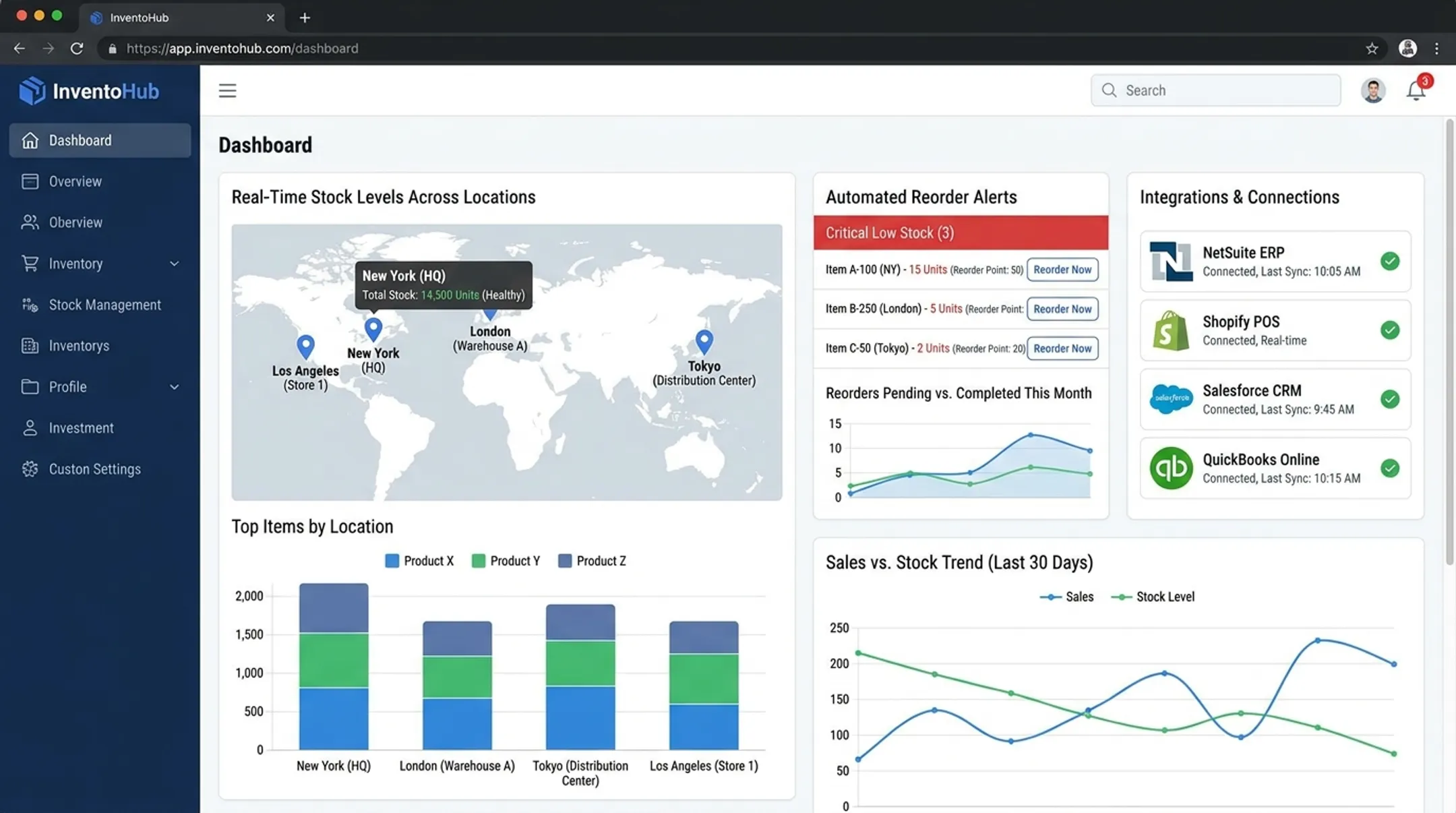This screenshot has height=813, width=1456.
Task: Open the hamburger menu icon
Action: click(227, 90)
